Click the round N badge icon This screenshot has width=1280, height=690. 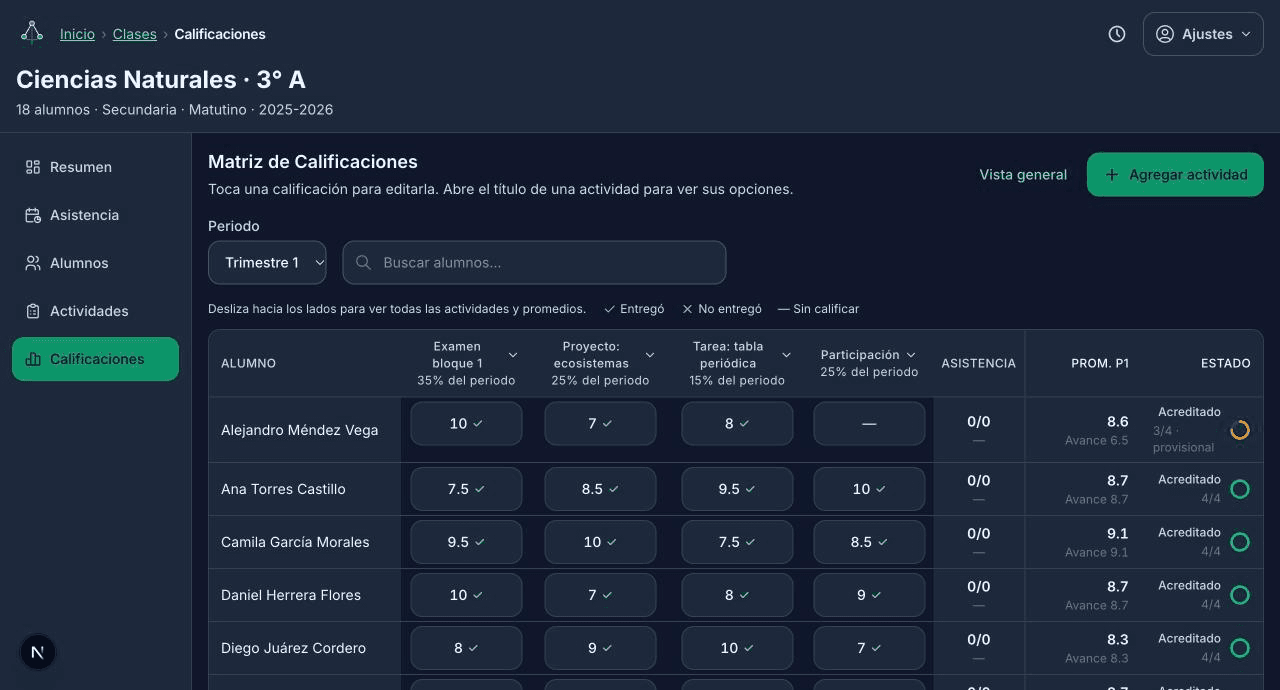(x=38, y=652)
